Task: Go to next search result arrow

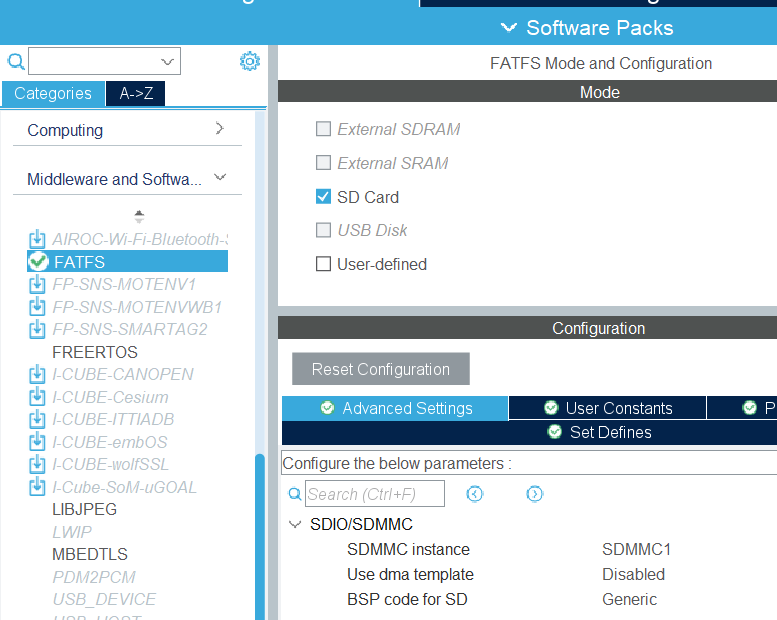Action: click(534, 494)
